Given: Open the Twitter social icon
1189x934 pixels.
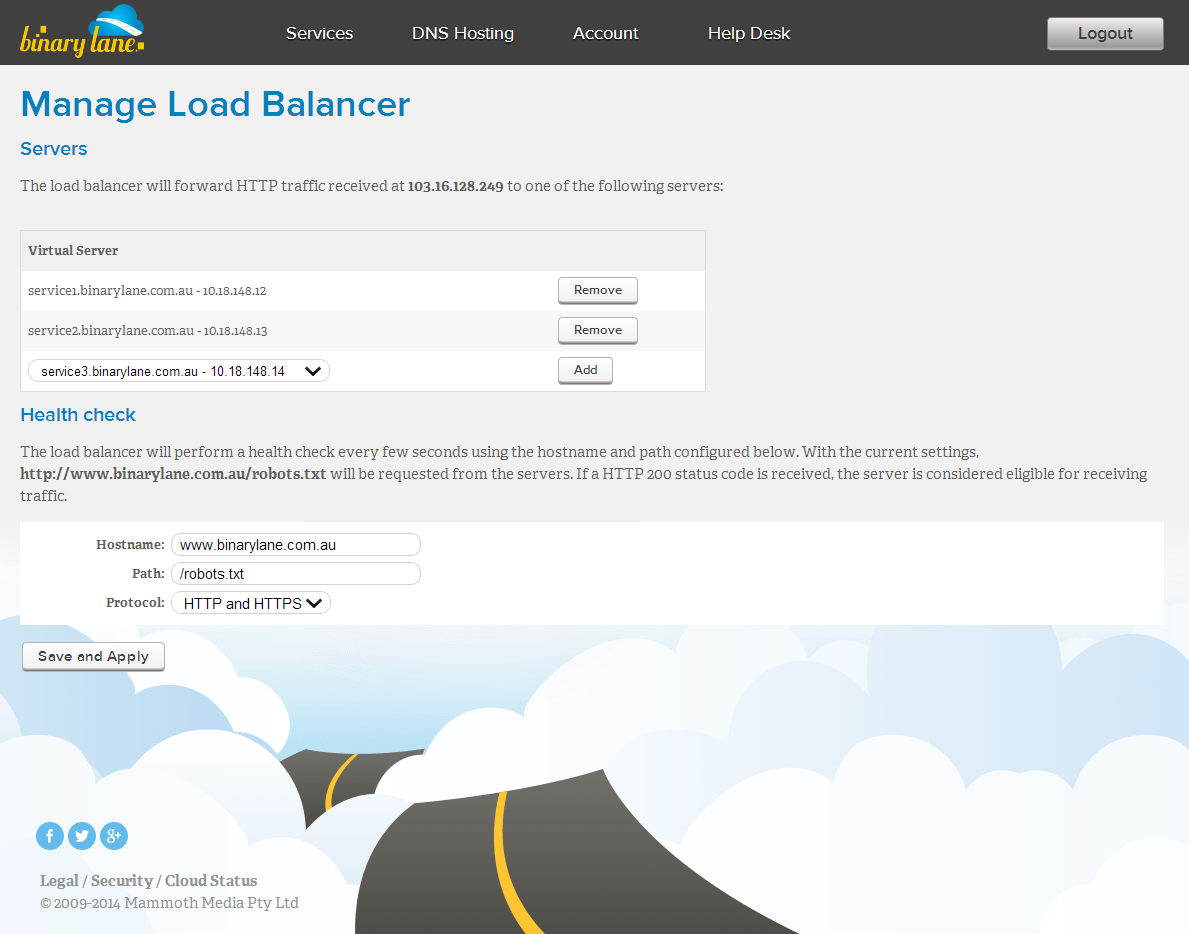Looking at the screenshot, I should pyautogui.click(x=82, y=836).
